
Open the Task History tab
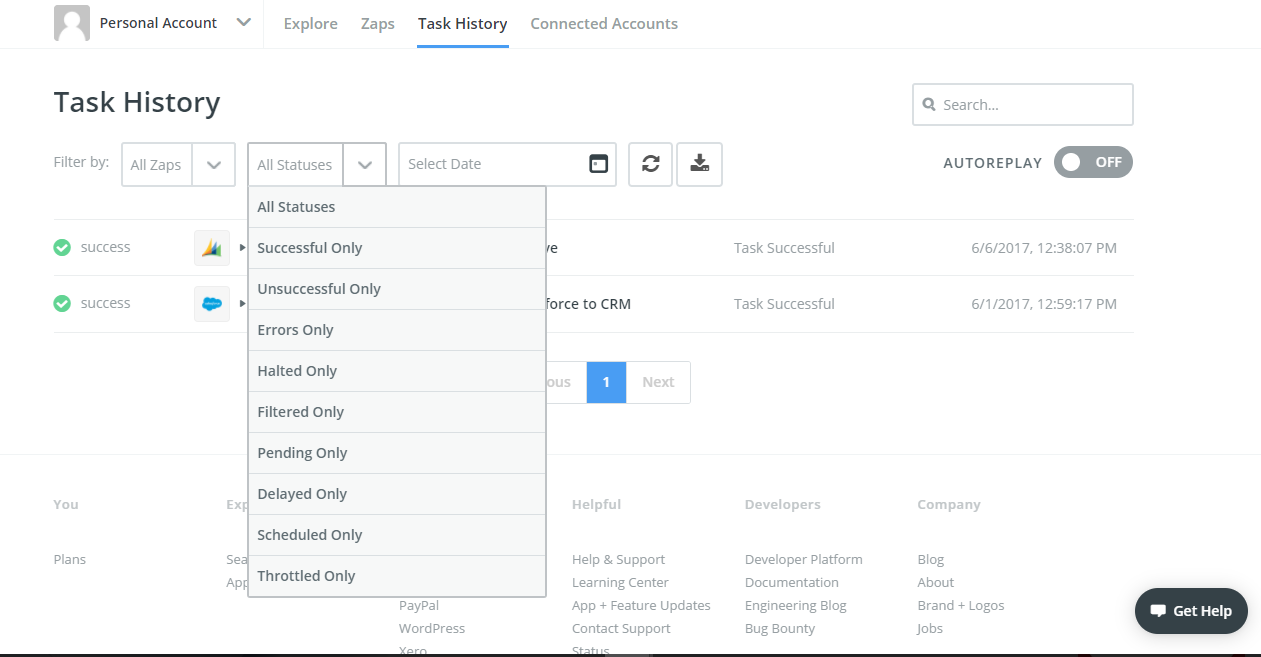(x=462, y=23)
